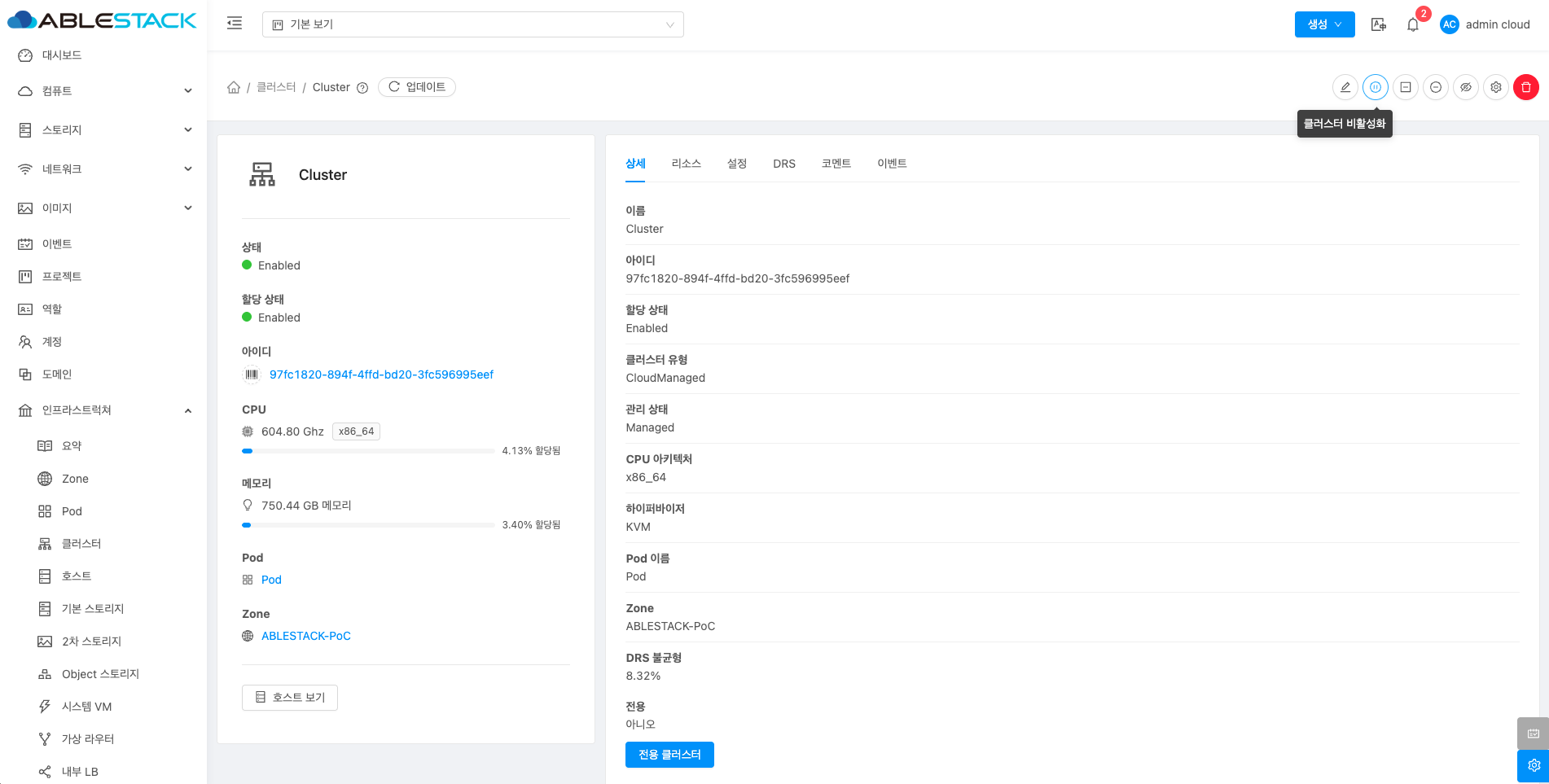Click the 호스트 보기 button
1549x784 pixels.
click(x=290, y=697)
